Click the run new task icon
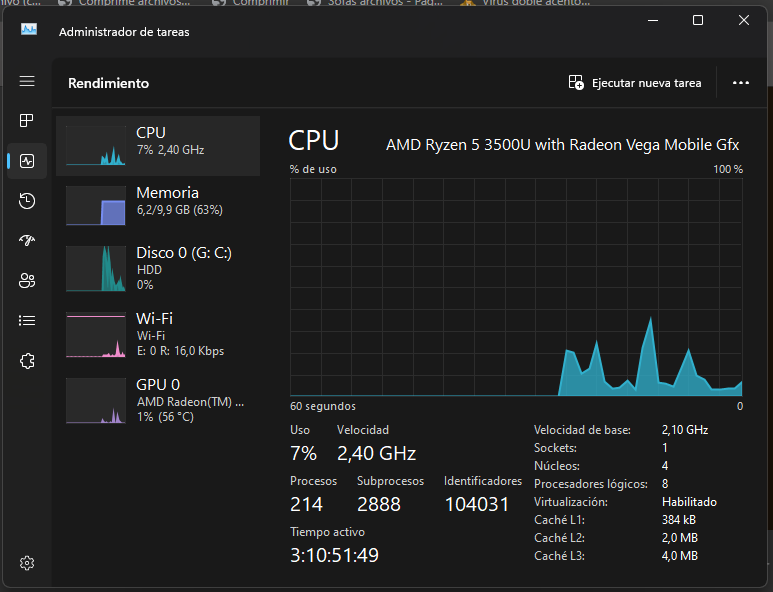773x592 pixels. (x=576, y=82)
